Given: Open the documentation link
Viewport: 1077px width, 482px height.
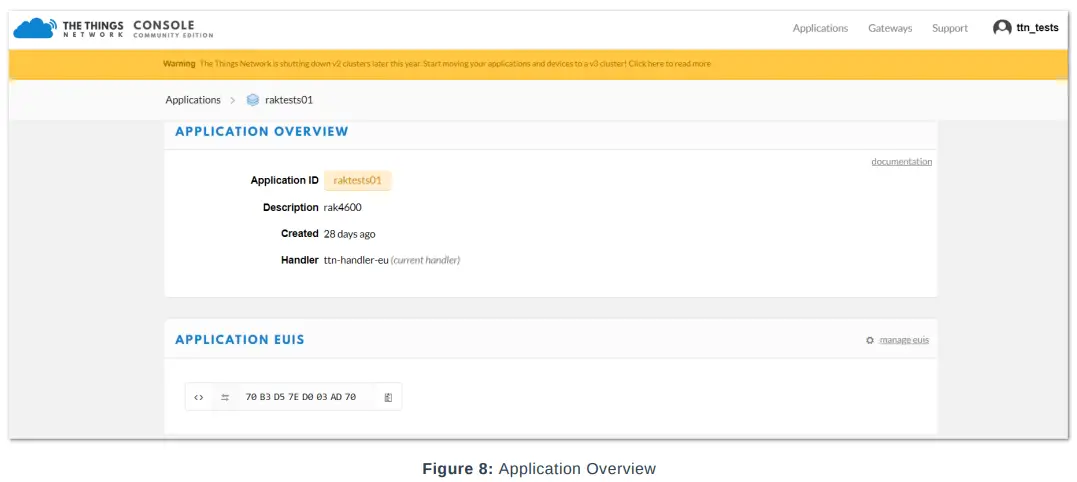Looking at the screenshot, I should [902, 162].
